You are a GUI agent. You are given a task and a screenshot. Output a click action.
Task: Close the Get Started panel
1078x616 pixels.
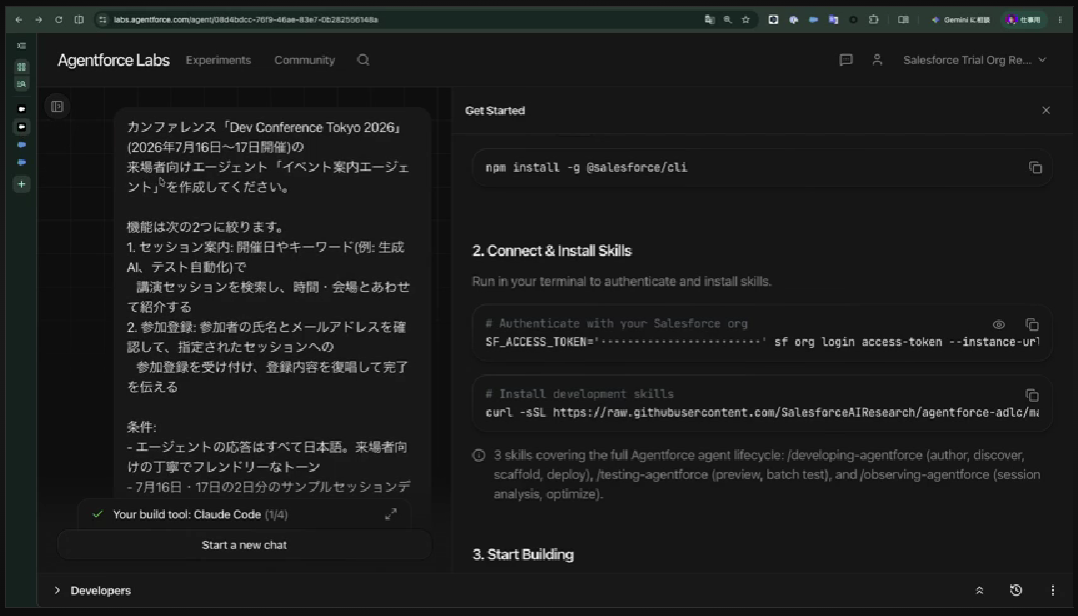pyautogui.click(x=1046, y=110)
